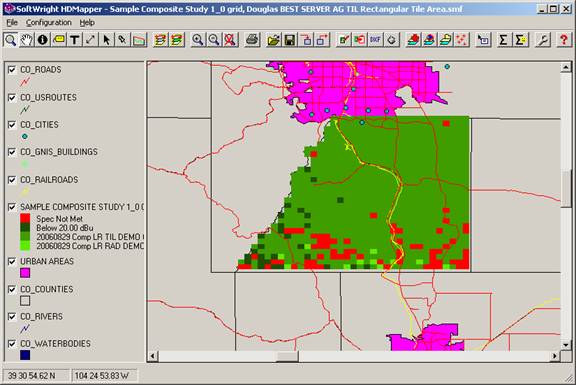
Task: Select the text T tool
Action: click(75, 40)
